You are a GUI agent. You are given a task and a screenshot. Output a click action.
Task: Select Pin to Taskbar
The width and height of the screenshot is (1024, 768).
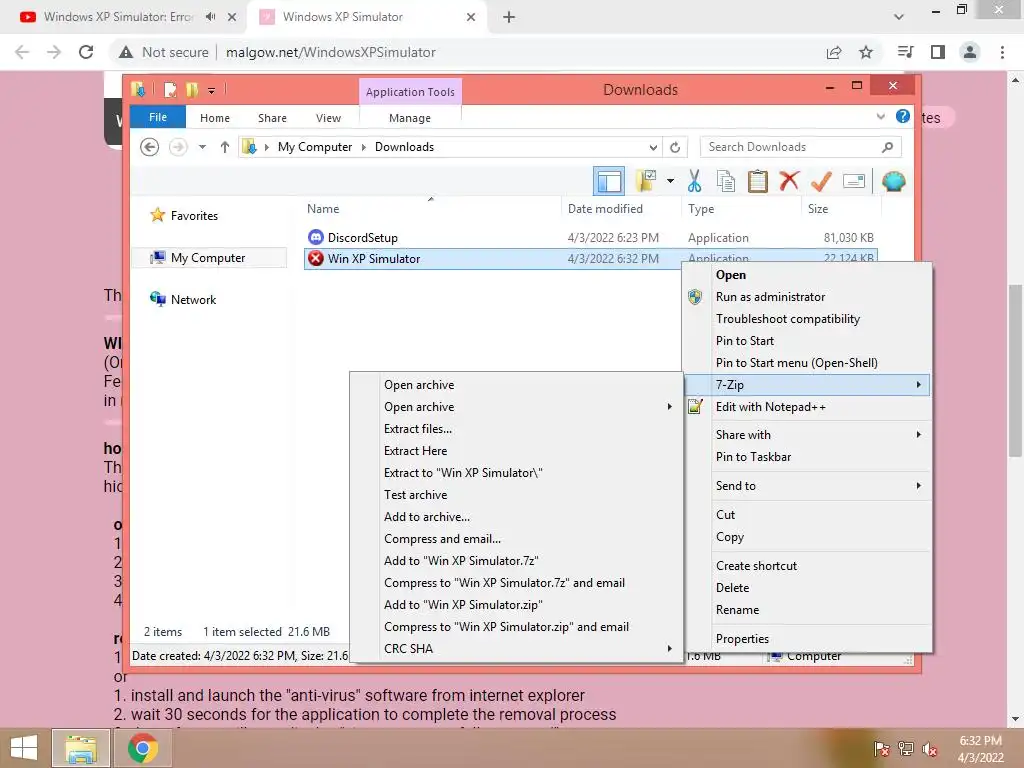click(753, 457)
